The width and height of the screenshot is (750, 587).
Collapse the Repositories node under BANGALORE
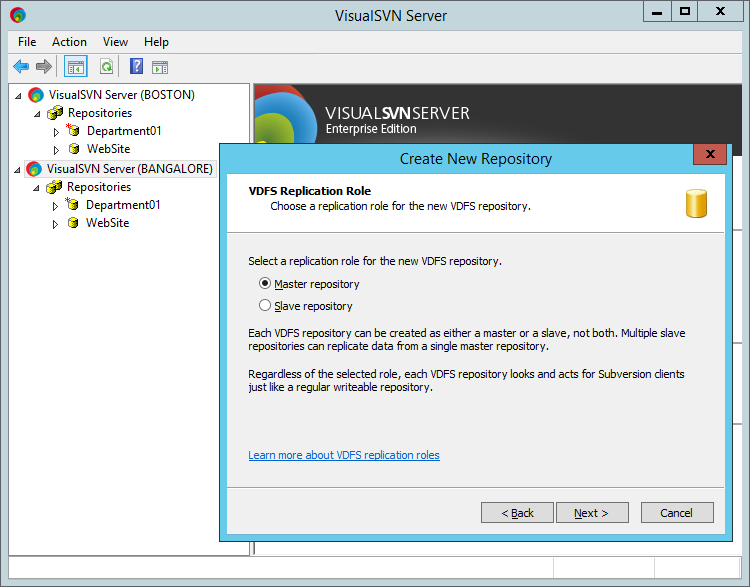point(36,188)
